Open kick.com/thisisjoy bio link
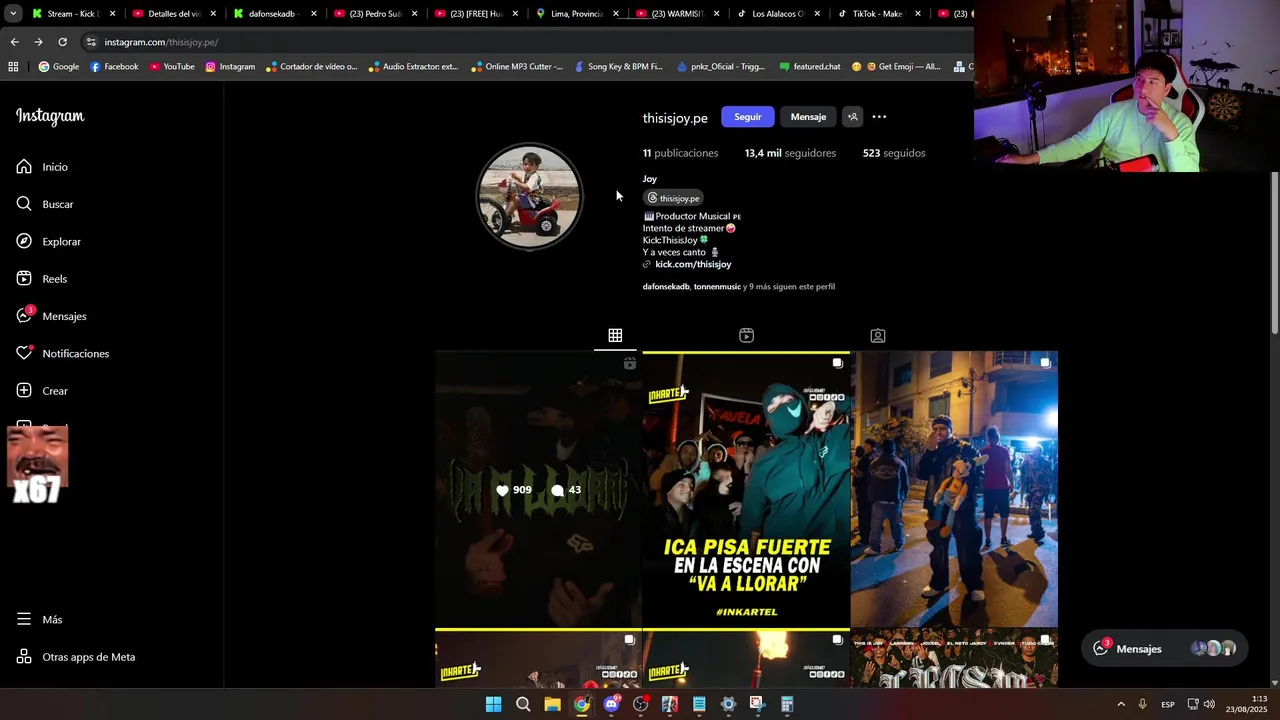1280x720 pixels. (692, 264)
